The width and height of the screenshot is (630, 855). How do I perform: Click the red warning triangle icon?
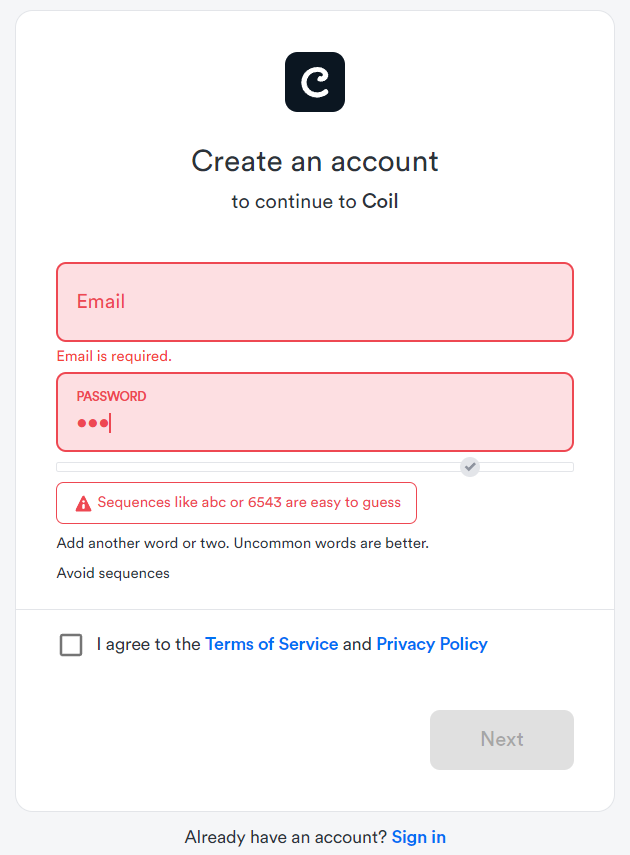(83, 503)
